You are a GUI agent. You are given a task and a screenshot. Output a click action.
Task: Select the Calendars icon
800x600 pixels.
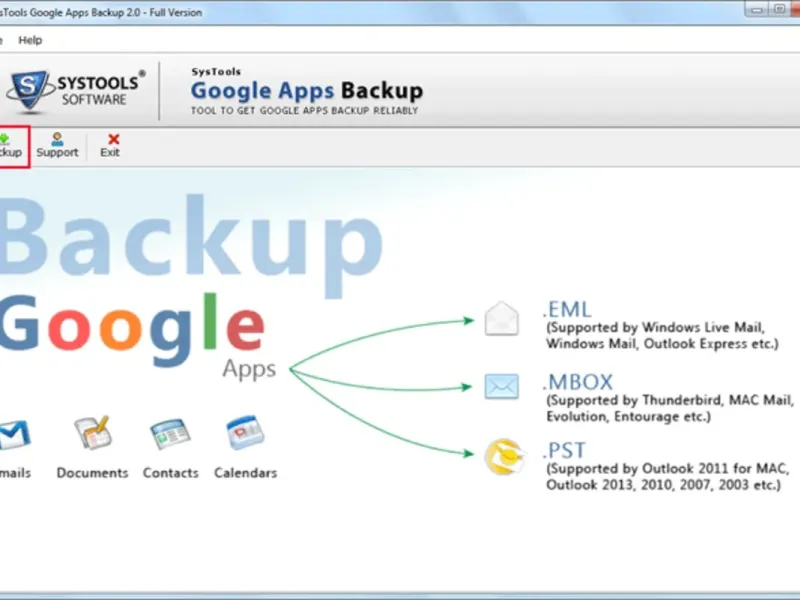pos(245,433)
